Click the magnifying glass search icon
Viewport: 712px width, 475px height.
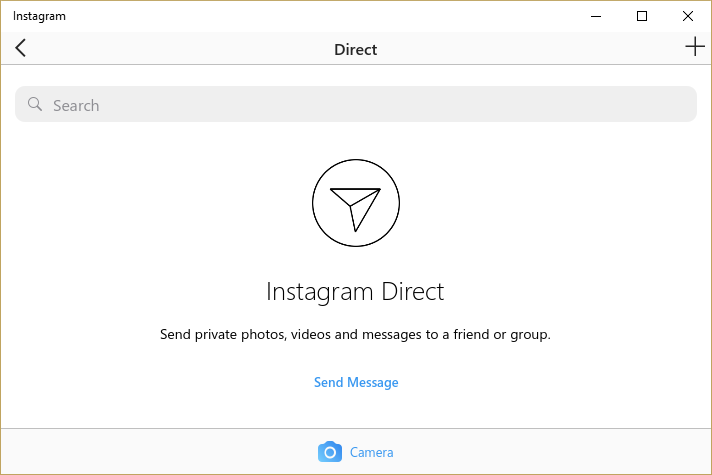tap(35, 104)
